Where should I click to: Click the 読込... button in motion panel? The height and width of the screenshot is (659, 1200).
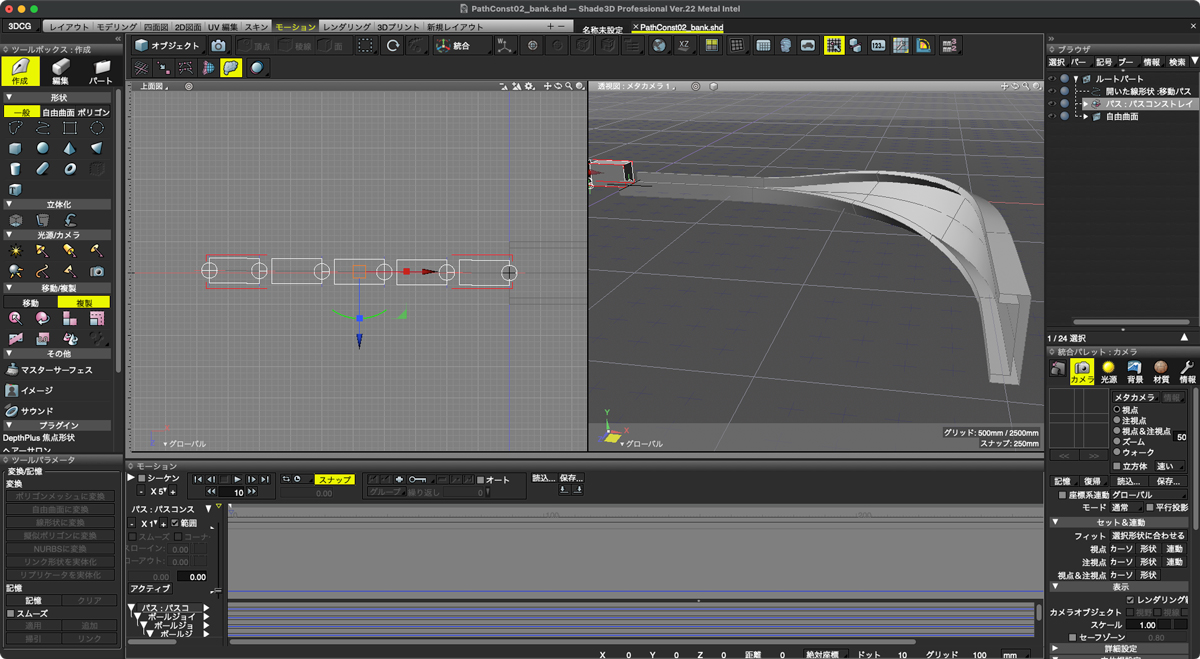click(x=543, y=478)
